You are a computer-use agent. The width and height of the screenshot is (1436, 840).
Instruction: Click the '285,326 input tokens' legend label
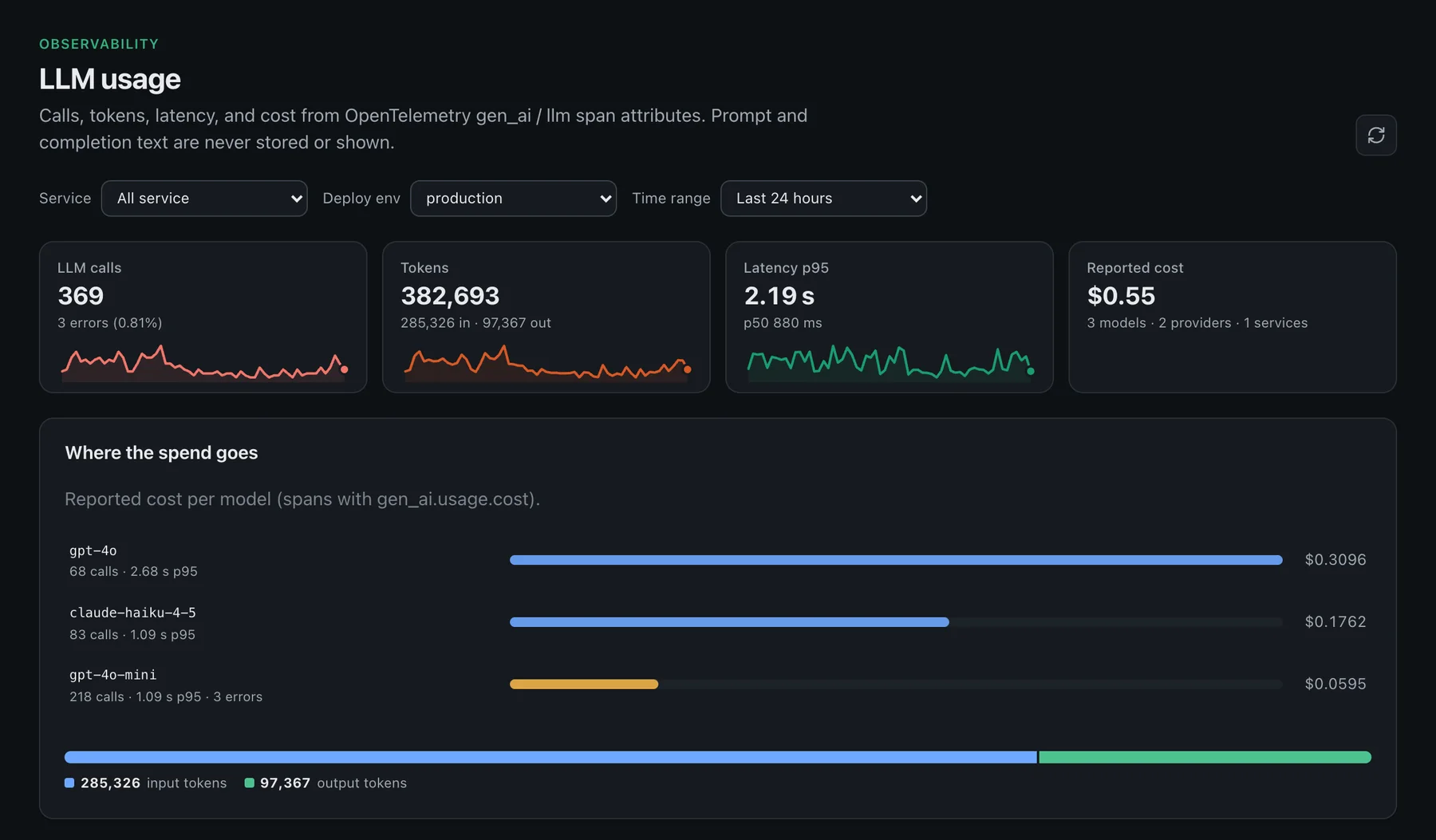(x=153, y=783)
